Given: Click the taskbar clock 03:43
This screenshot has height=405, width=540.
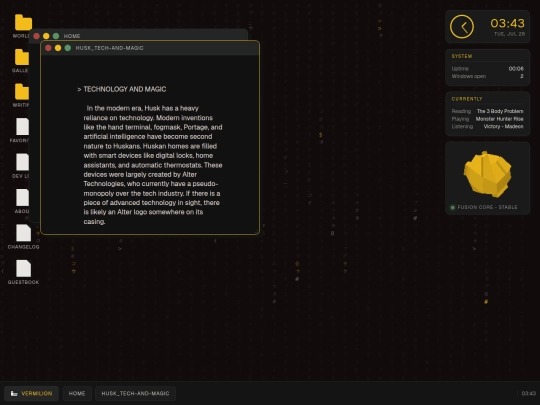Looking at the screenshot, I should [528, 393].
